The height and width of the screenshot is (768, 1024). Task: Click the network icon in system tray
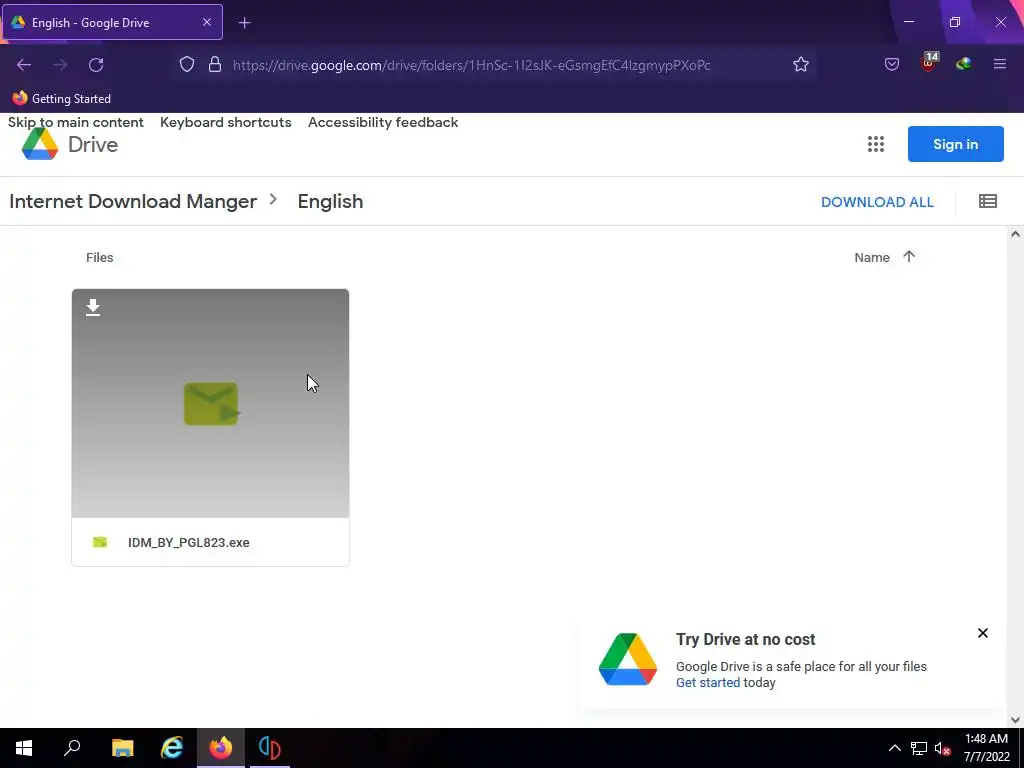coord(919,748)
